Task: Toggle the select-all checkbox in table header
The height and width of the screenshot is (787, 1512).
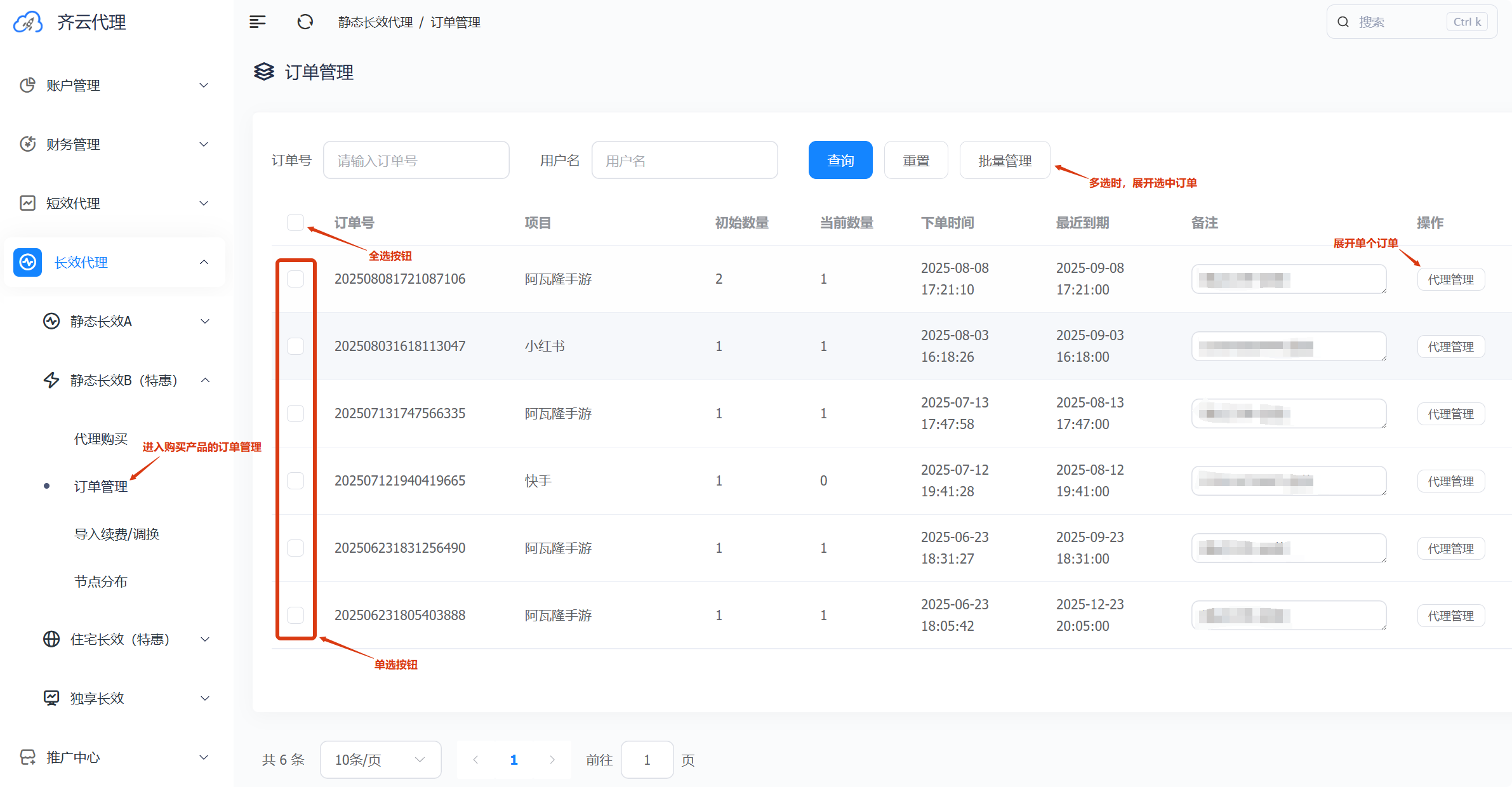Action: coord(295,223)
